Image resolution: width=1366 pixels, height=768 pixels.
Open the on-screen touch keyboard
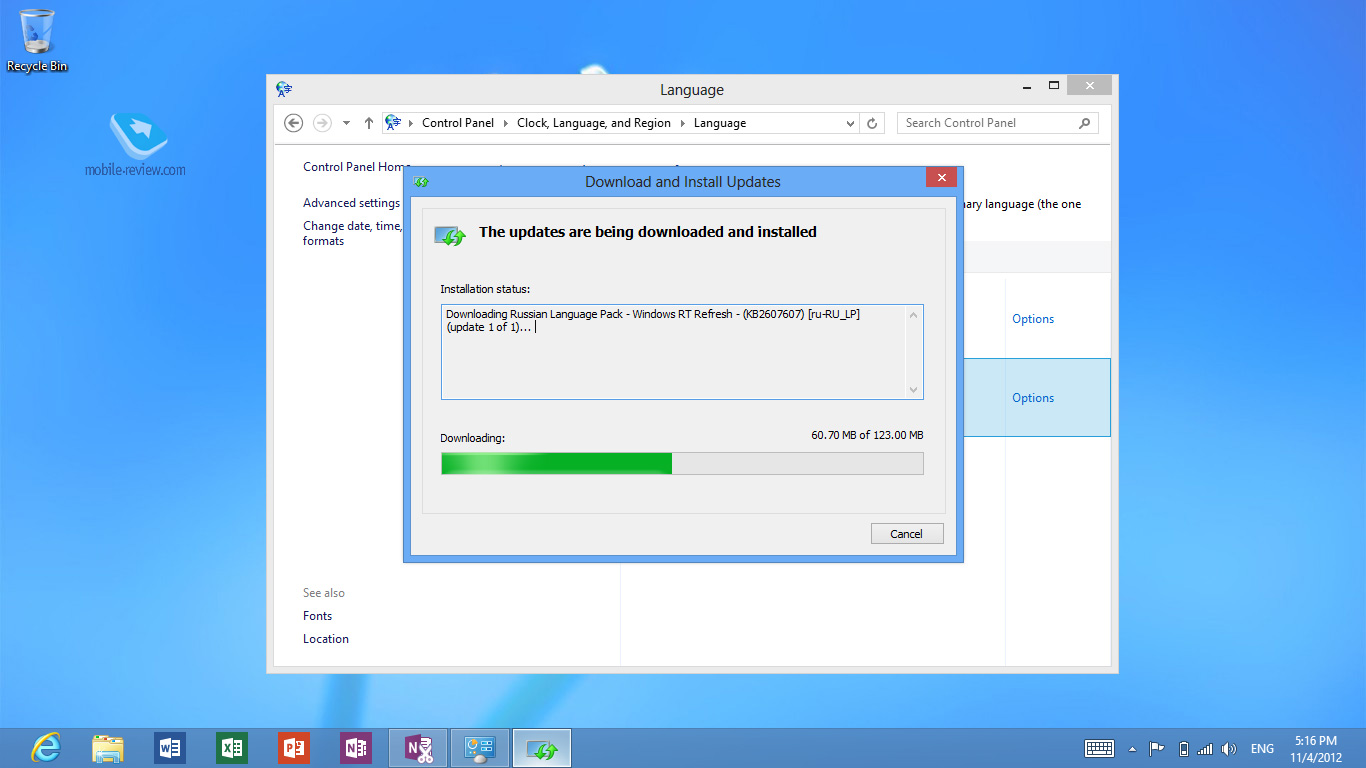tap(1099, 748)
